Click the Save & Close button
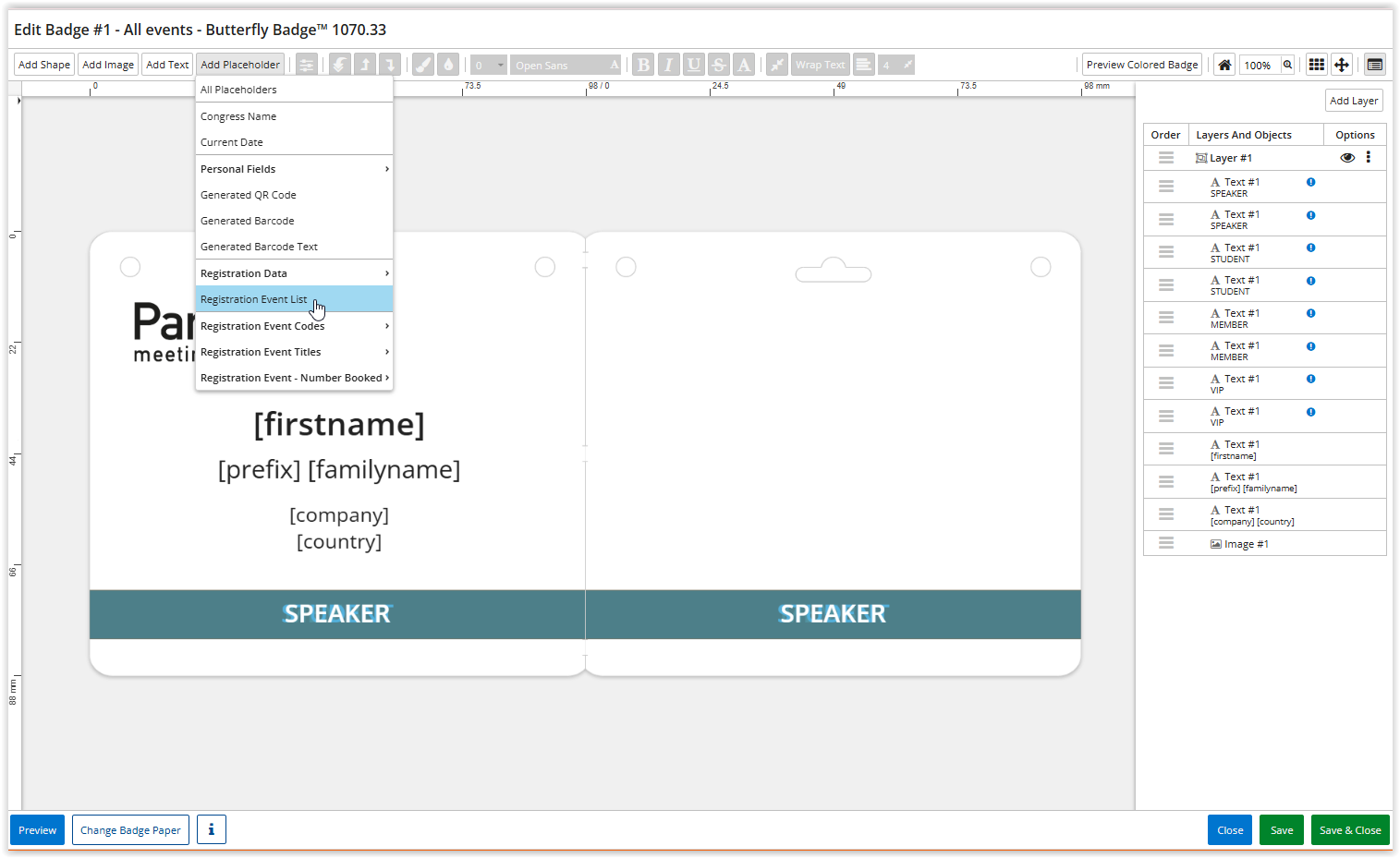This screenshot has width=1400, height=858. click(1349, 829)
